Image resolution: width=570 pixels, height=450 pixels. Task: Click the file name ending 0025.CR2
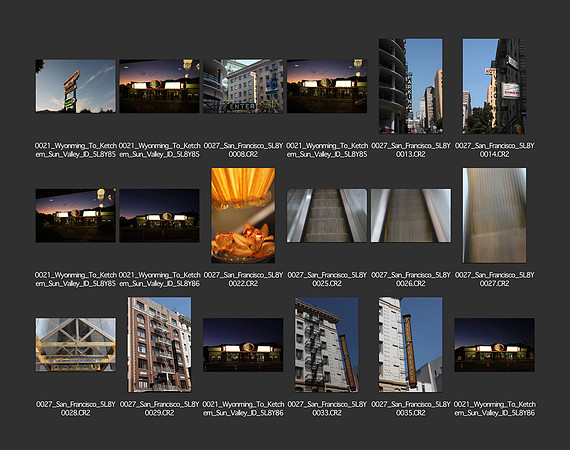tap(327, 279)
